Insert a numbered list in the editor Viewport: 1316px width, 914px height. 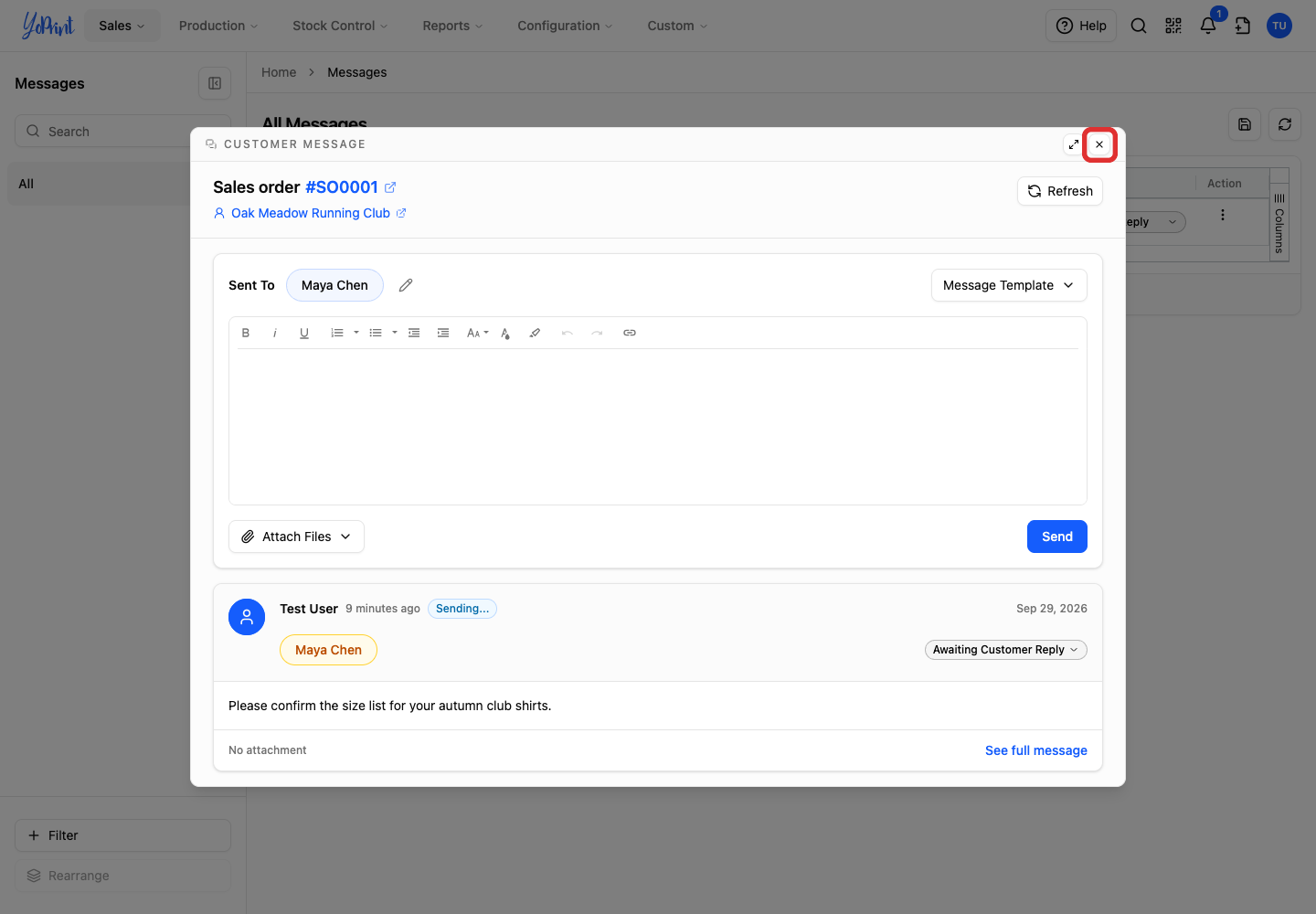point(337,333)
